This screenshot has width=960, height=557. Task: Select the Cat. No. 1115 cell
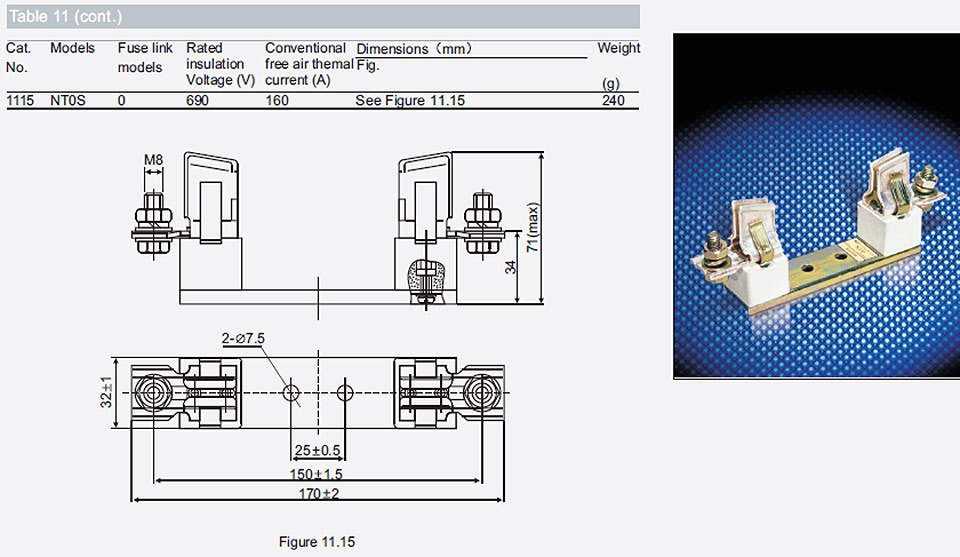click(x=20, y=100)
